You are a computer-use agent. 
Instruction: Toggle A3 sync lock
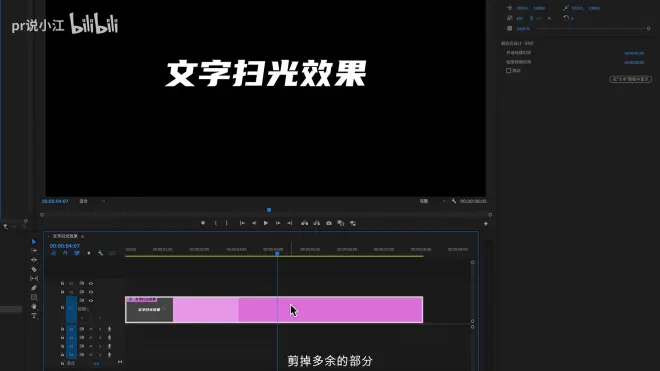[82, 346]
